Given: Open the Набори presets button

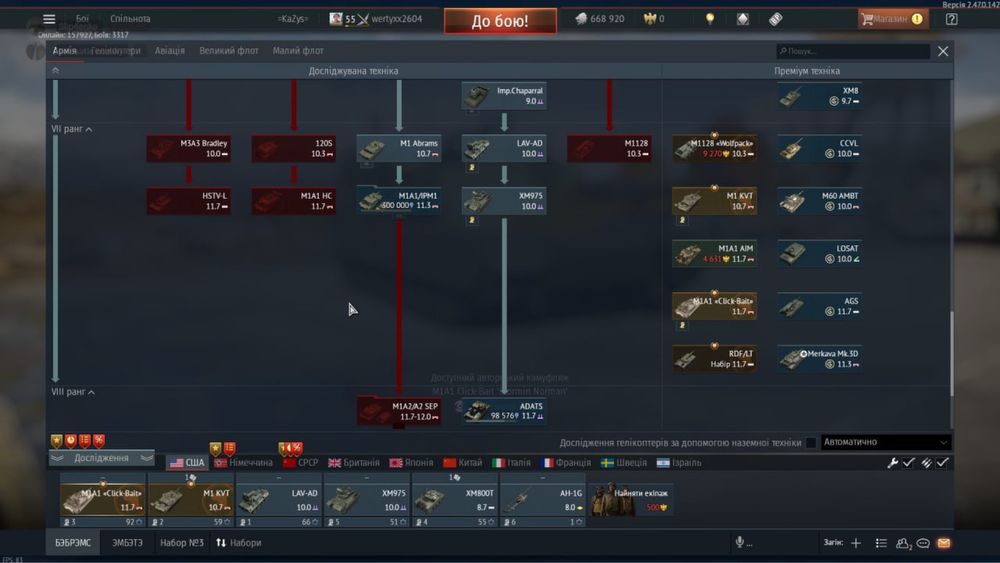Looking at the screenshot, I should 239,543.
